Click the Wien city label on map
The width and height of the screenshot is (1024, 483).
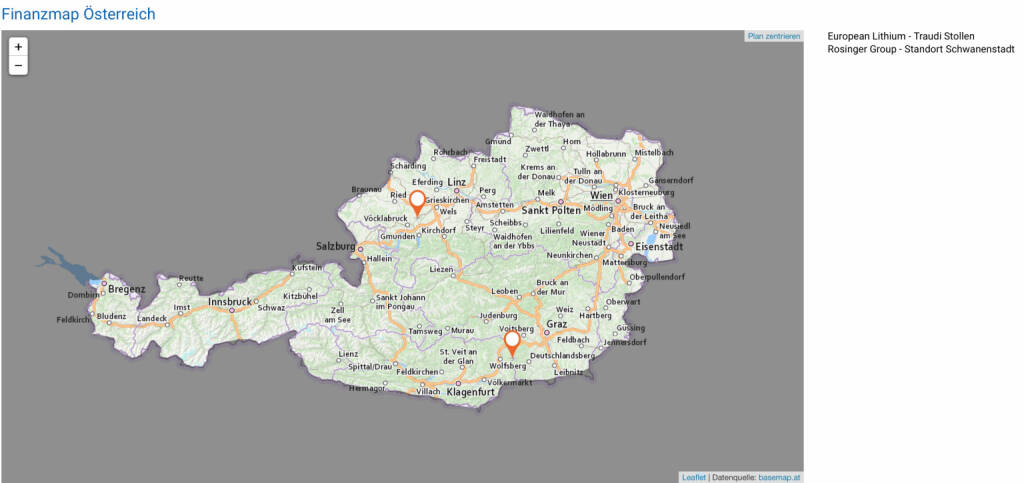point(601,195)
